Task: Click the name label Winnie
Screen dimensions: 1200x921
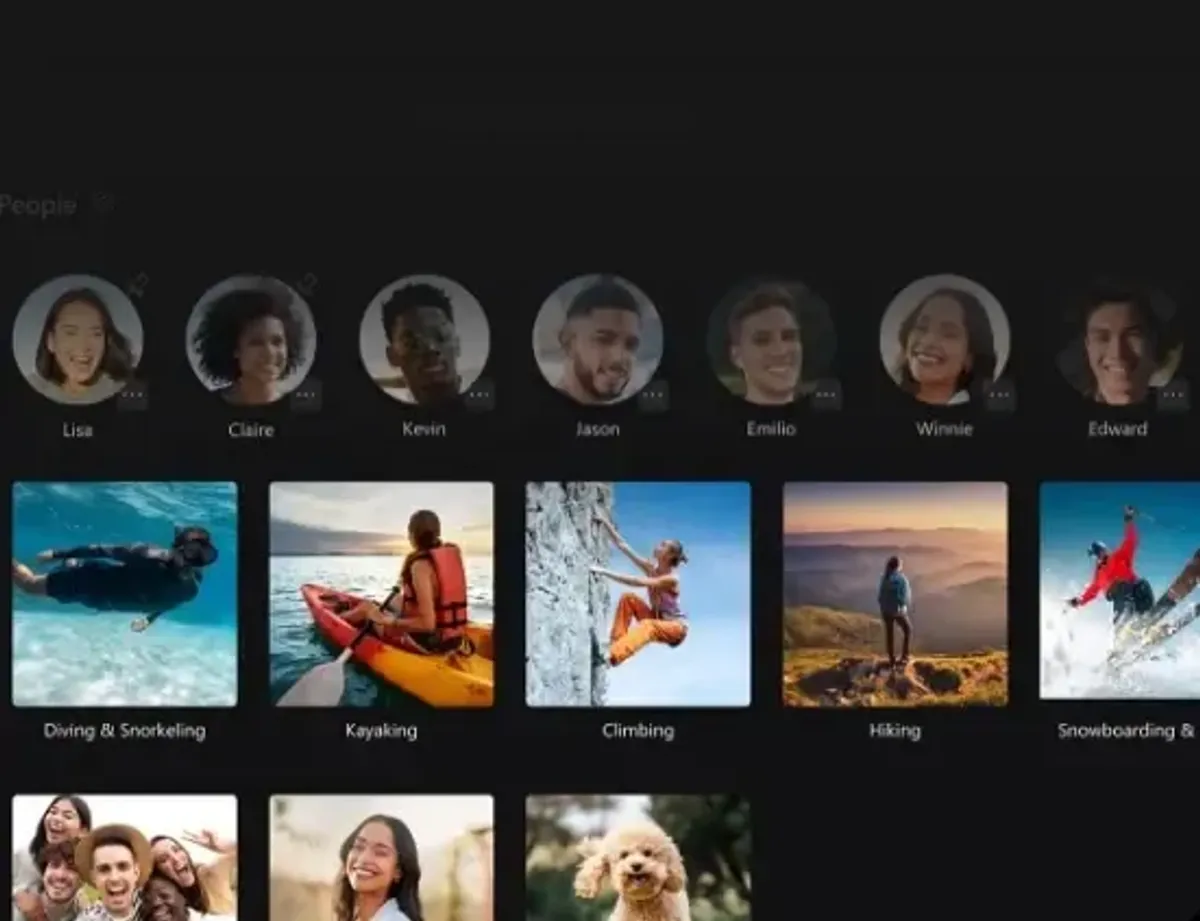Action: (x=944, y=429)
